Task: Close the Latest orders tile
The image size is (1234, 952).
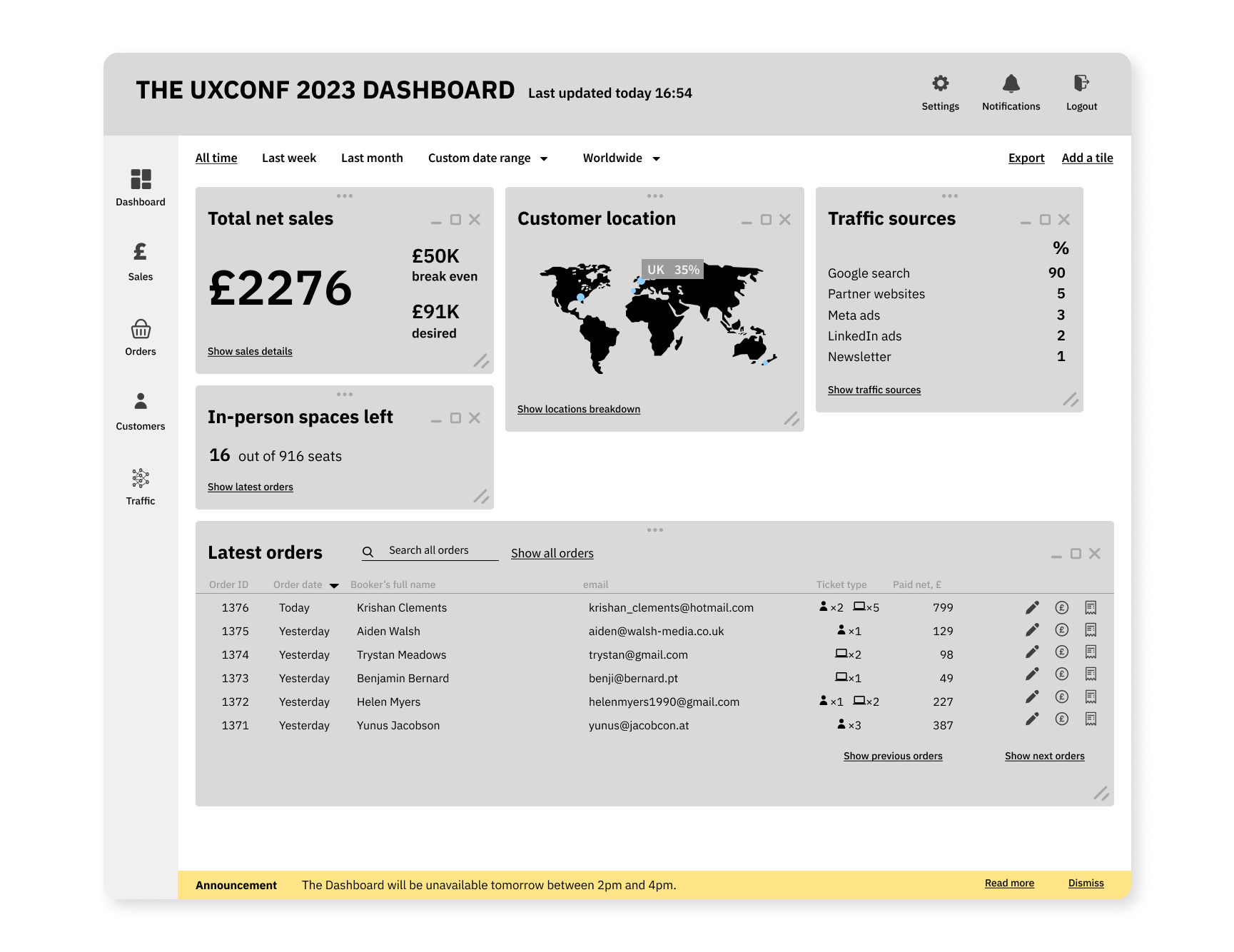Action: tap(1095, 554)
